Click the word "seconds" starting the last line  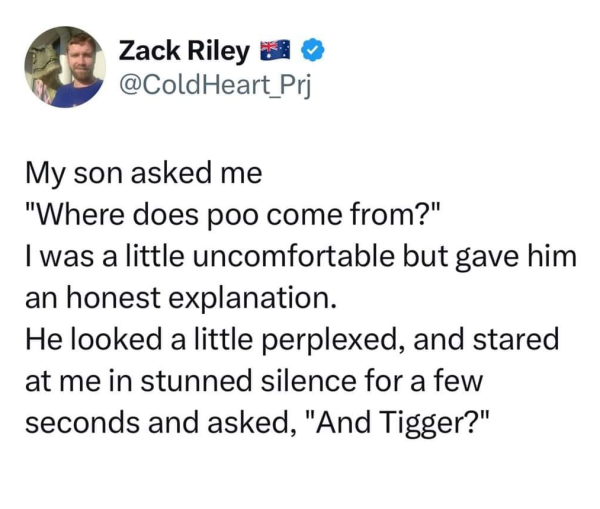82,423
